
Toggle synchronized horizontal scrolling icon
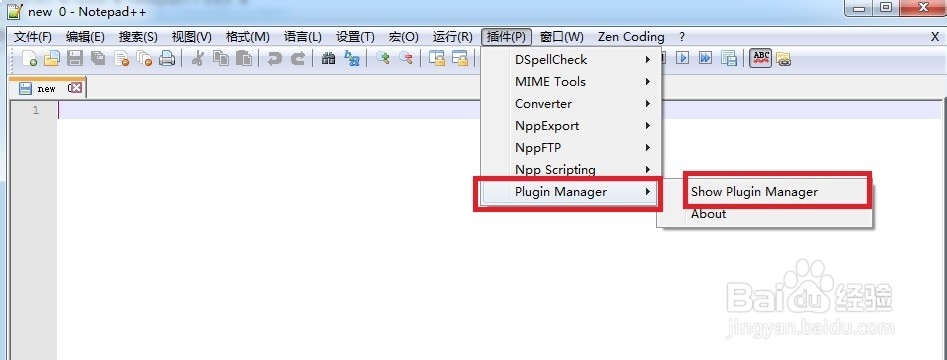click(x=460, y=59)
